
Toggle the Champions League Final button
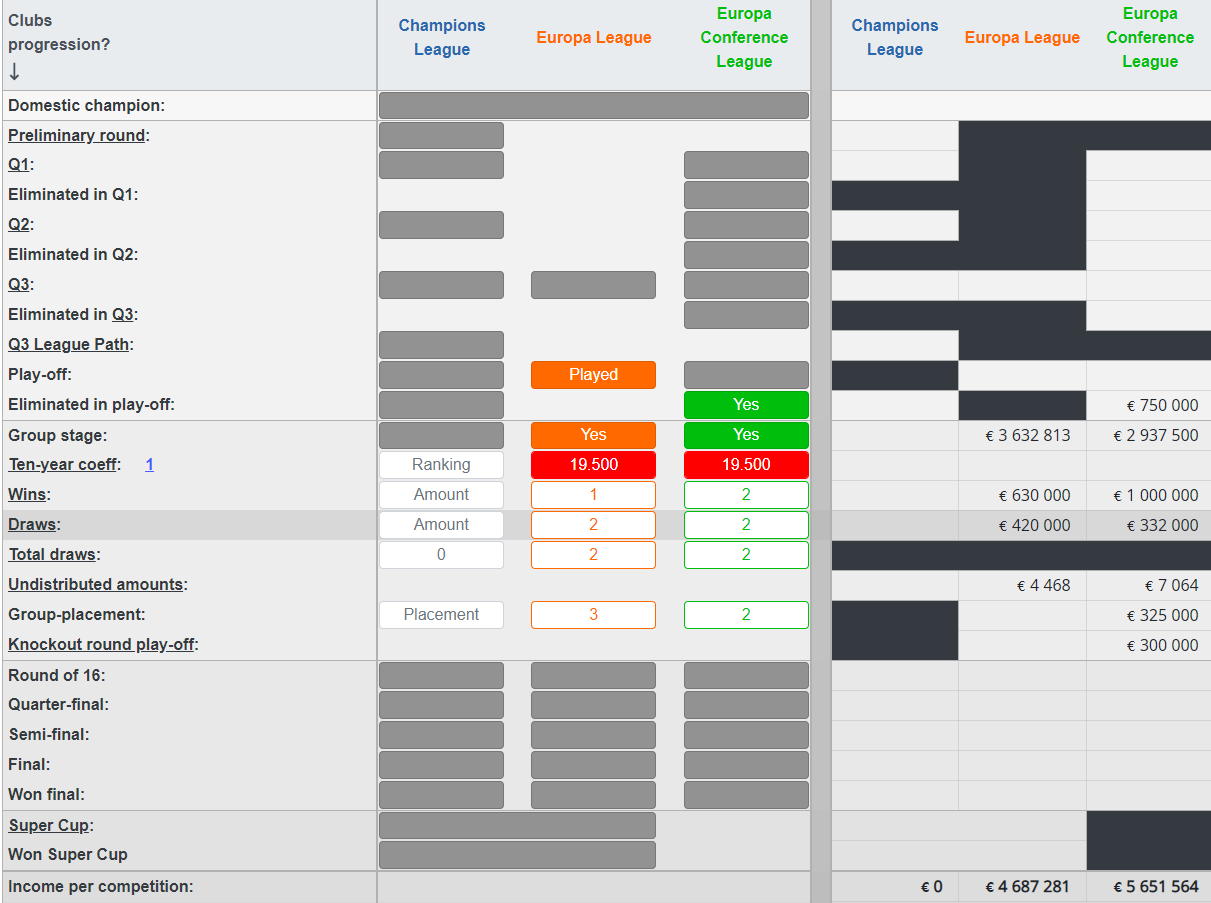pos(441,765)
